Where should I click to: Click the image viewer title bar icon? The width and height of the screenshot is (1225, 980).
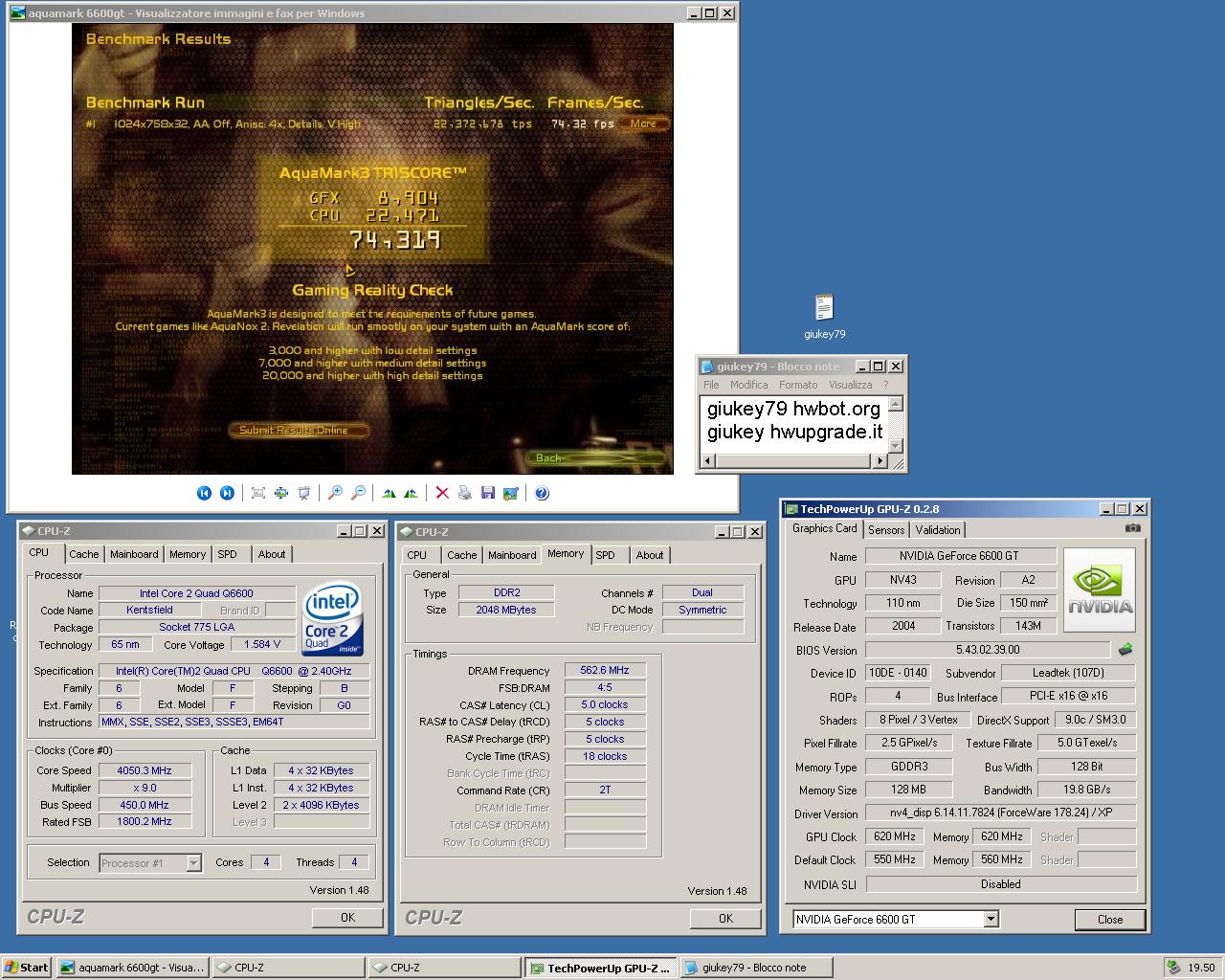[17, 13]
